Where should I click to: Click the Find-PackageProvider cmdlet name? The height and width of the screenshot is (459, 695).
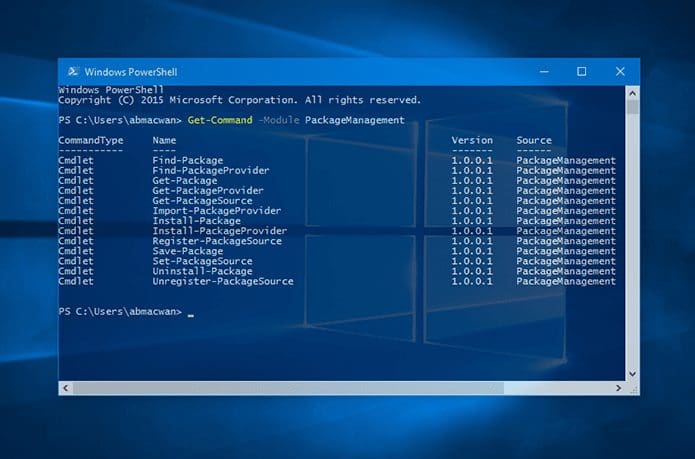click(211, 171)
